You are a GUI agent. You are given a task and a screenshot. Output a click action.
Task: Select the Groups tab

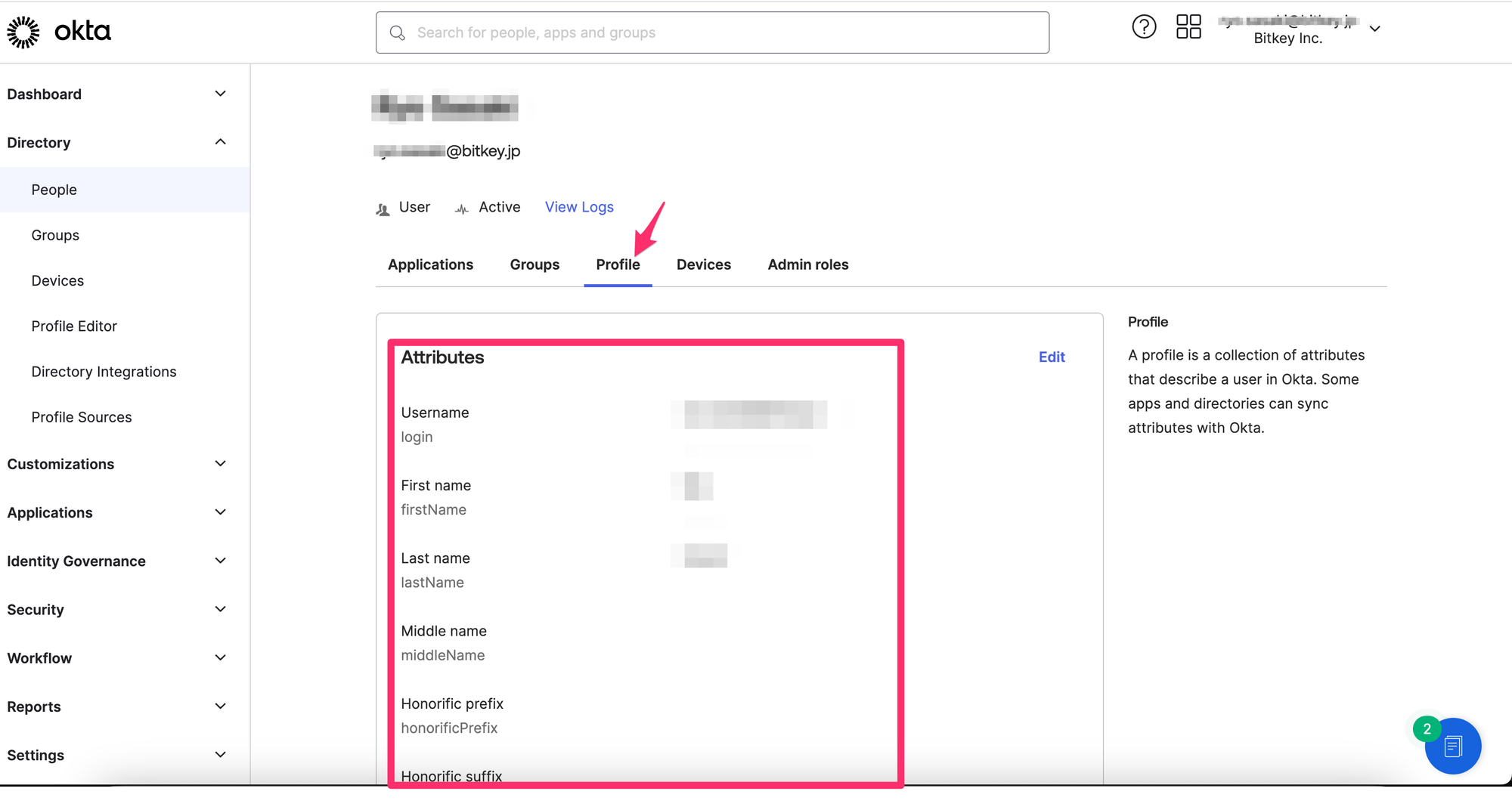click(x=534, y=264)
